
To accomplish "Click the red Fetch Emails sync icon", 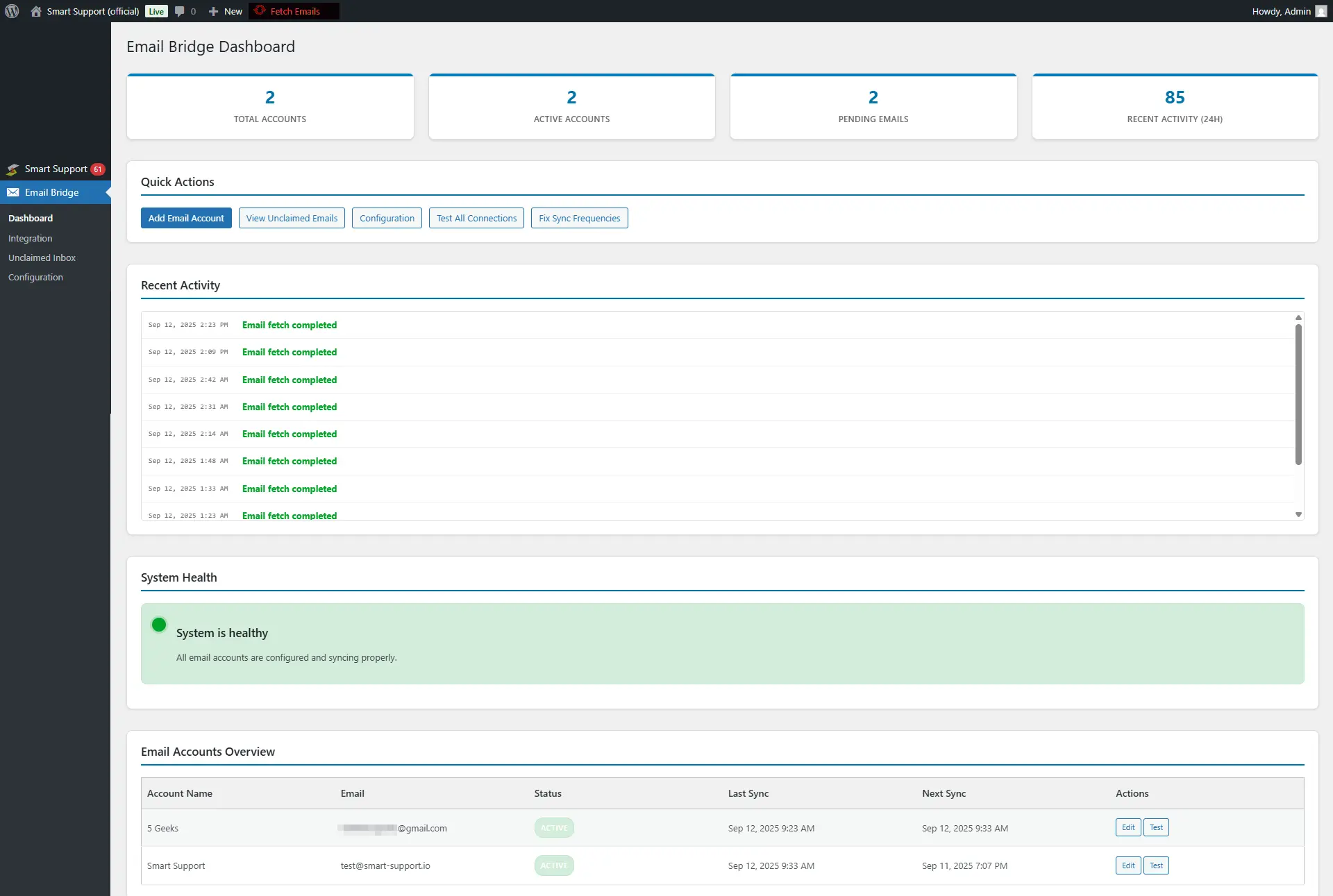I will click(260, 10).
